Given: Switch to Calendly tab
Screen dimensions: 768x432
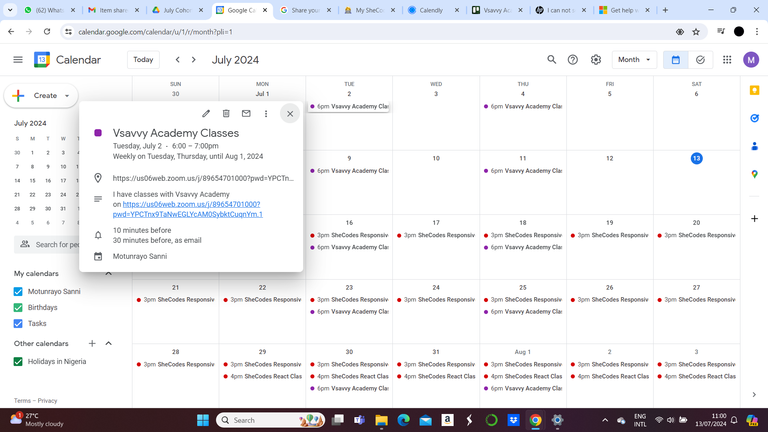Looking at the screenshot, I should coord(433,10).
